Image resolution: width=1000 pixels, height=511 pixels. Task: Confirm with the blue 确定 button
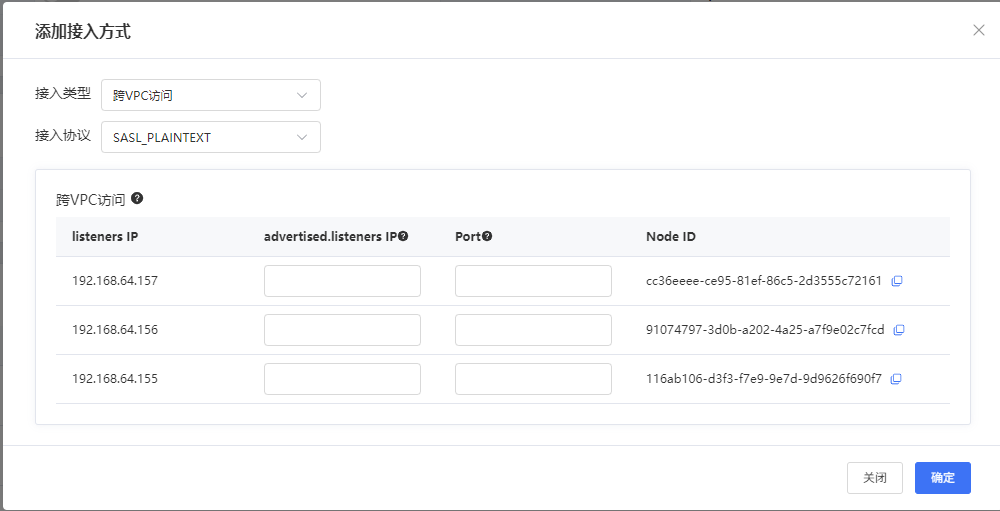click(x=942, y=478)
